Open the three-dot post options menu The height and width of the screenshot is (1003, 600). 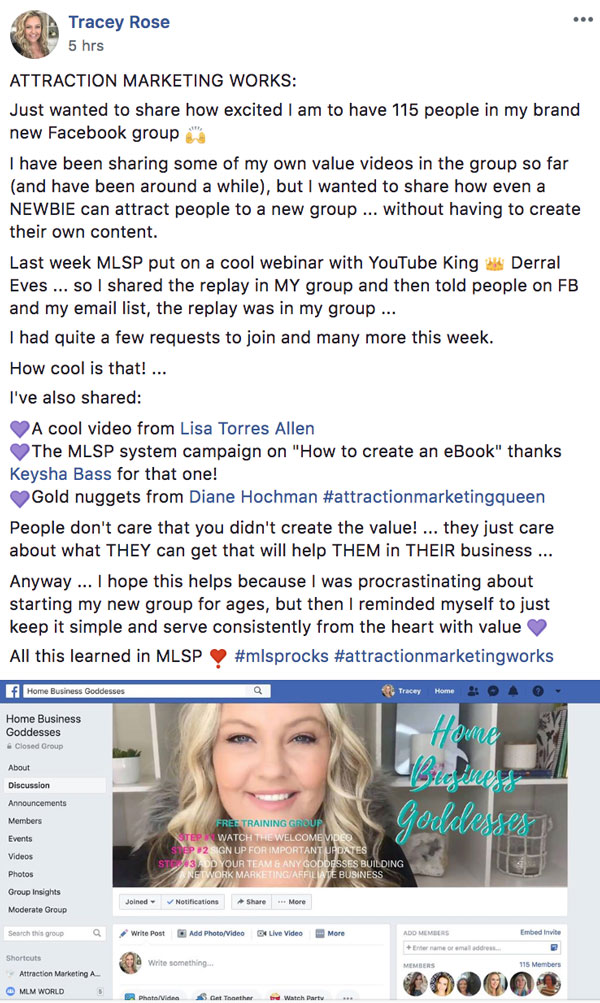pos(583,20)
